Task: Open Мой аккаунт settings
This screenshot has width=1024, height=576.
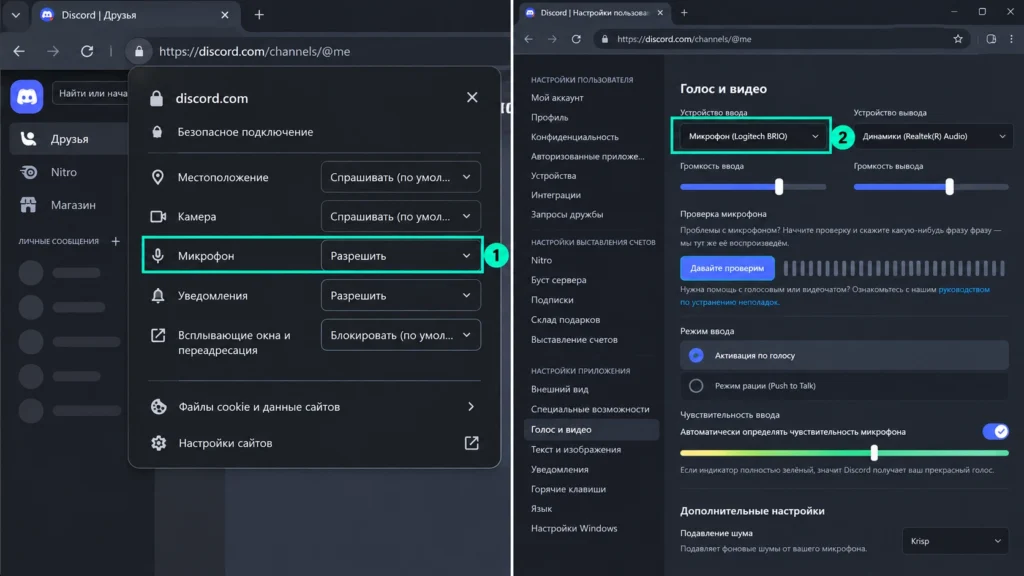Action: [x=557, y=98]
